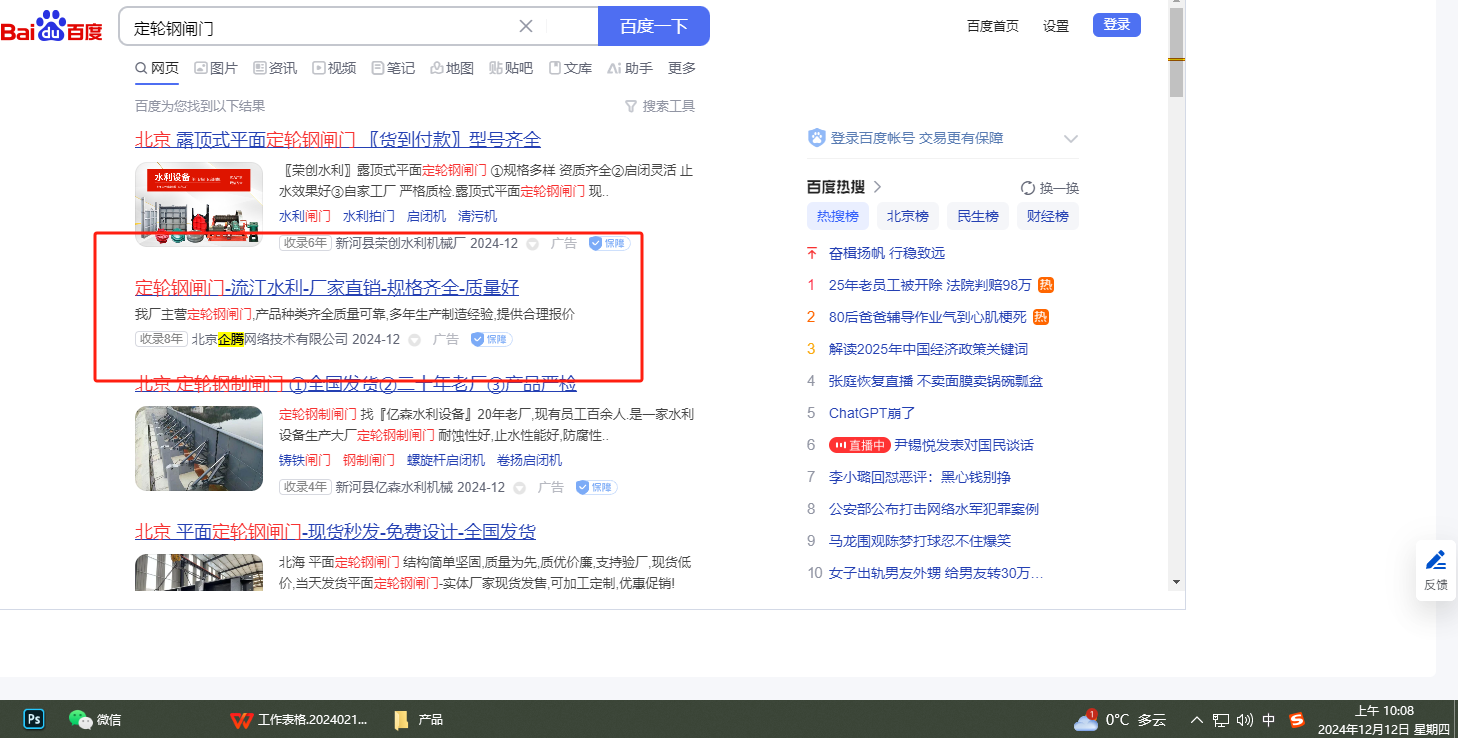
Task: Open the 更多 search categories menu
Action: [682, 68]
